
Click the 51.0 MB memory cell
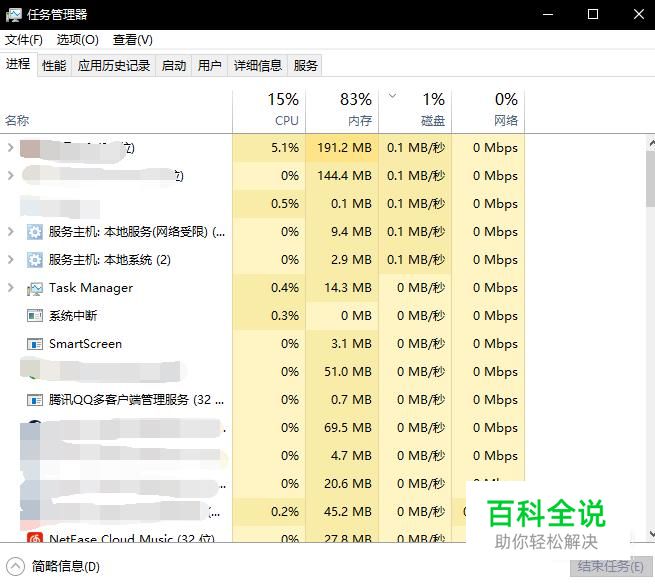pos(342,372)
